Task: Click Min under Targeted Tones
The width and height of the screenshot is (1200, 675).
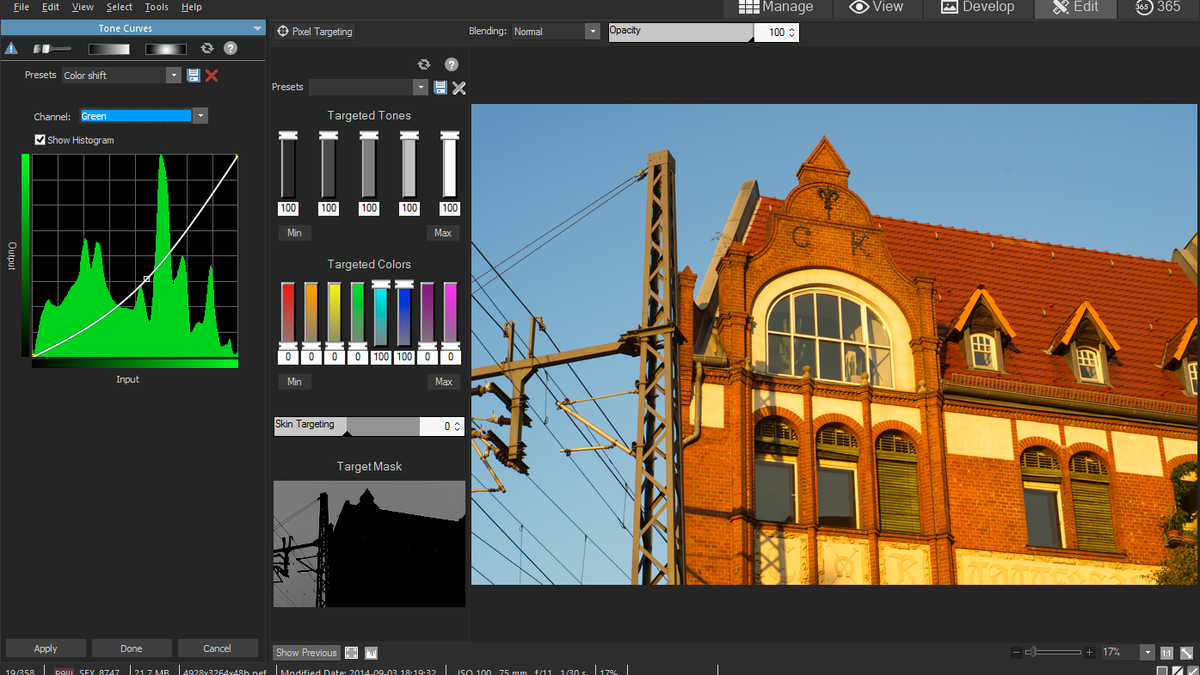Action: coord(294,233)
